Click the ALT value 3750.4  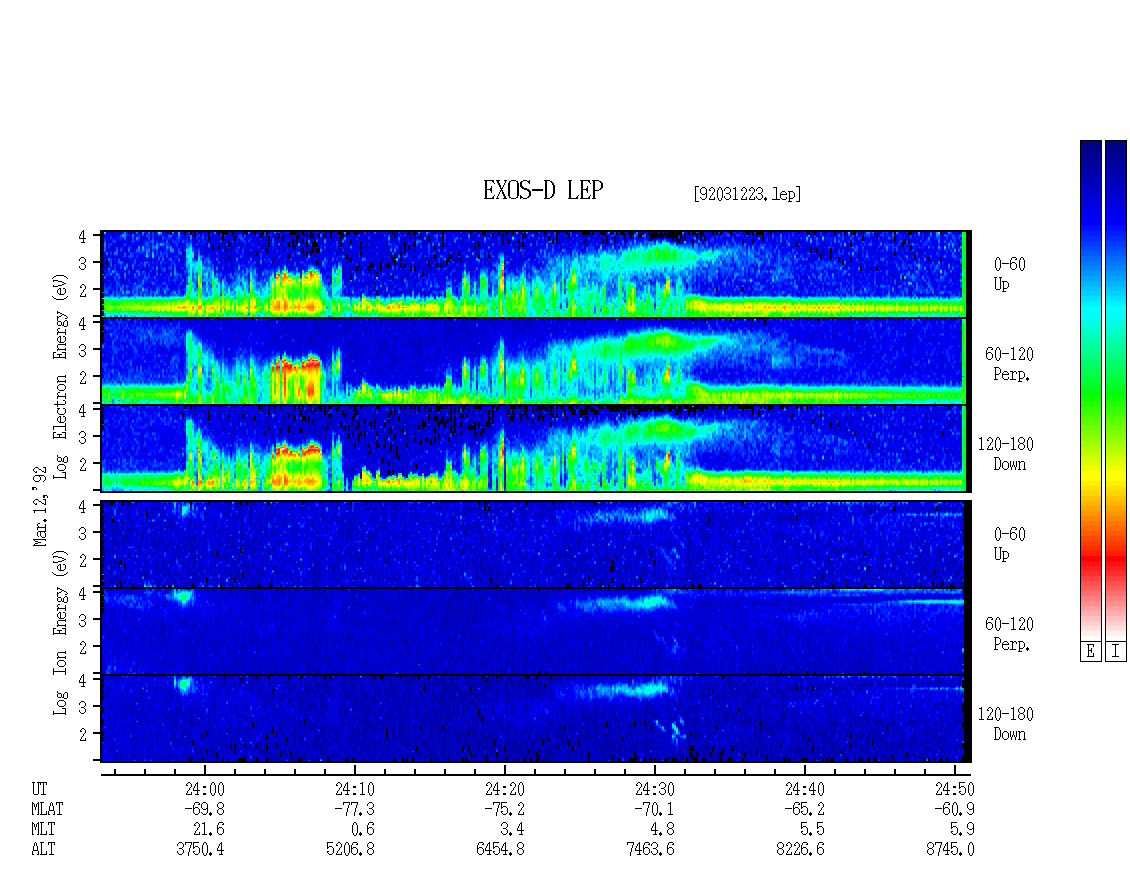coord(200,850)
